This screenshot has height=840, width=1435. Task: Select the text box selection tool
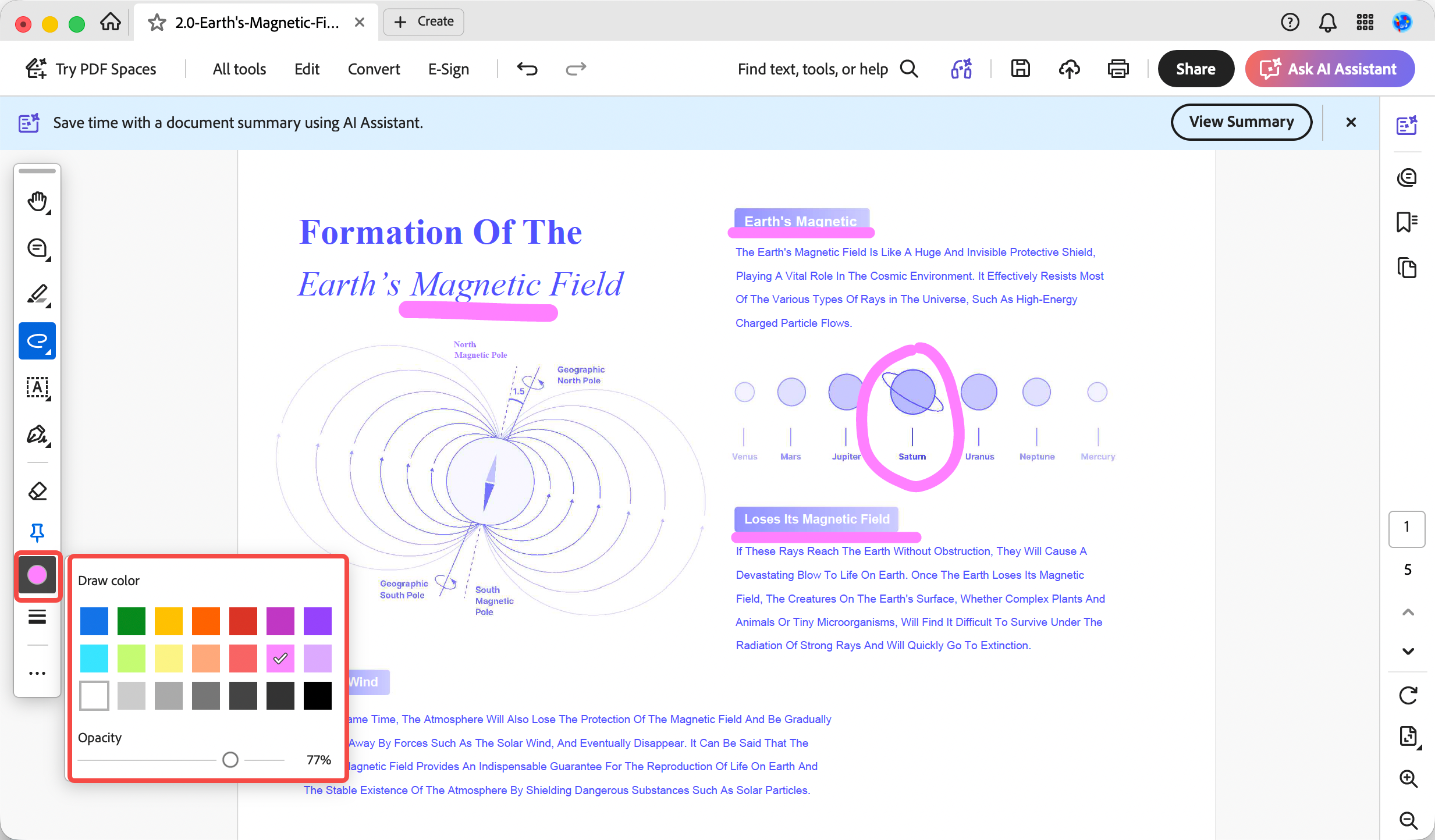[37, 388]
